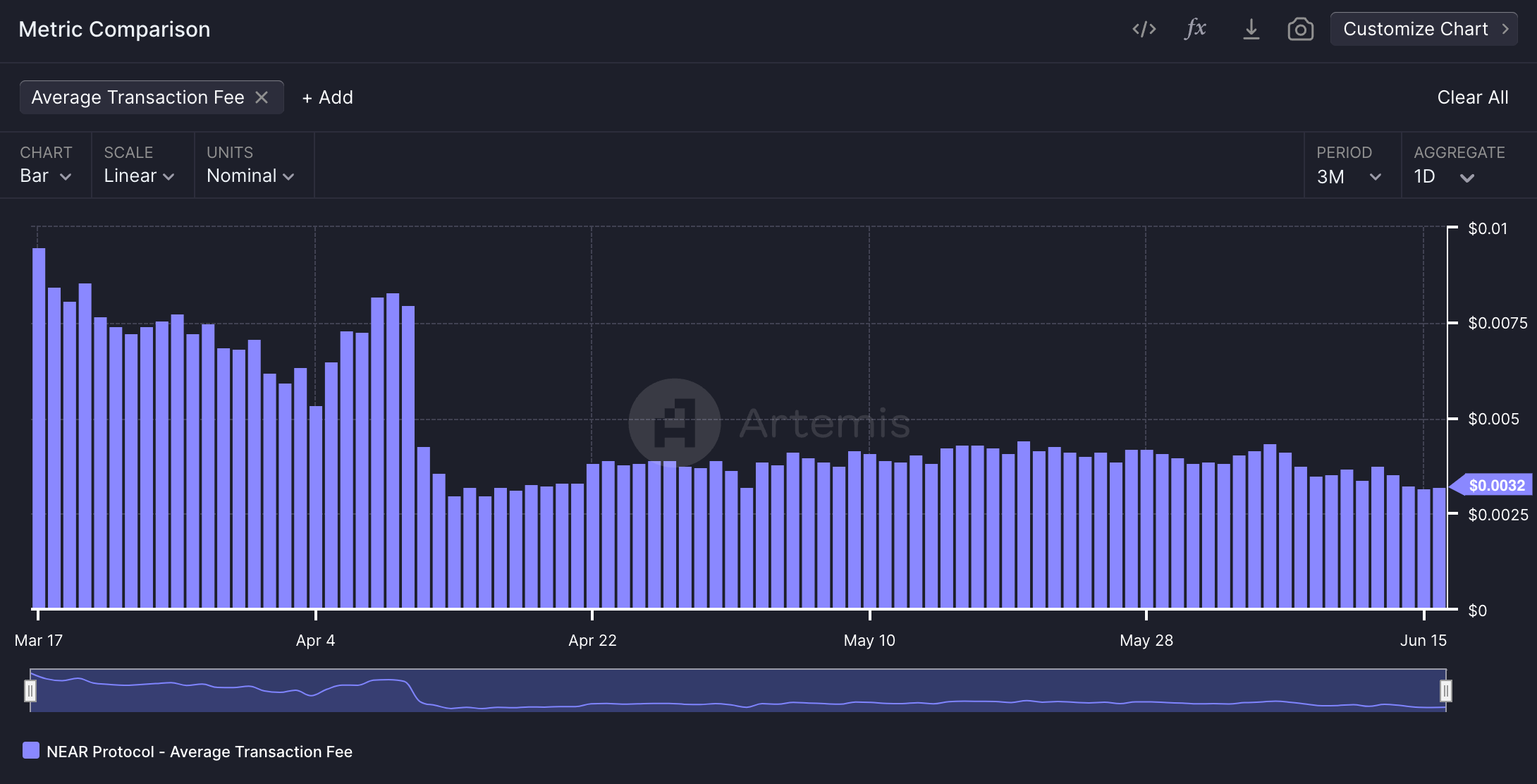
Task: Expand the Scale Linear dropdown
Action: [139, 176]
